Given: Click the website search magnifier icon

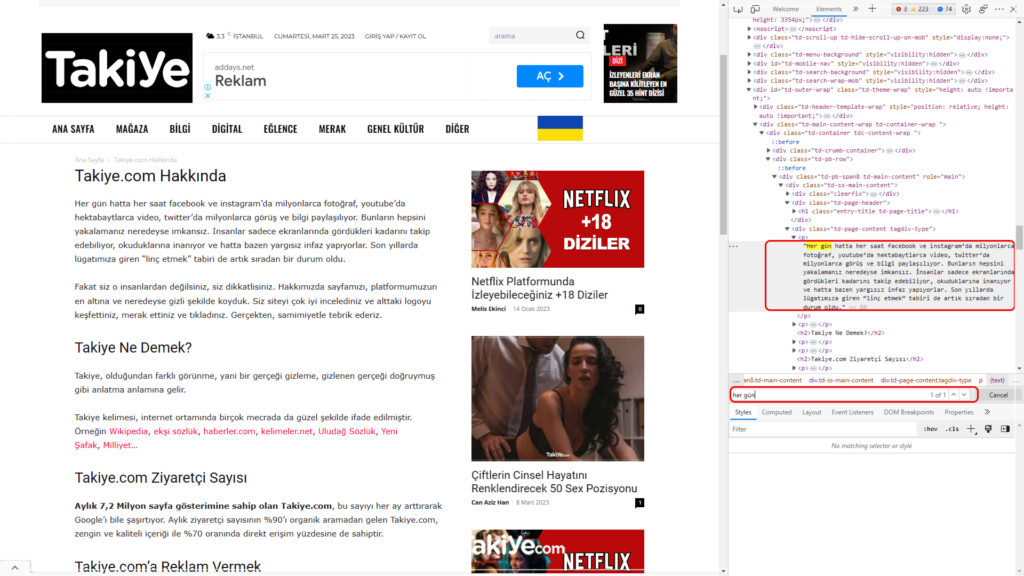Looking at the screenshot, I should tap(580, 35).
